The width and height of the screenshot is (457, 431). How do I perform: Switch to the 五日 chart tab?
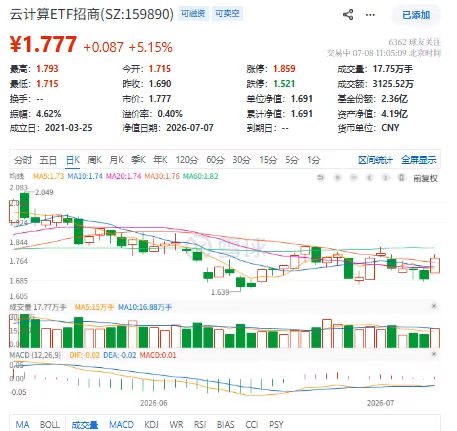coord(48,160)
